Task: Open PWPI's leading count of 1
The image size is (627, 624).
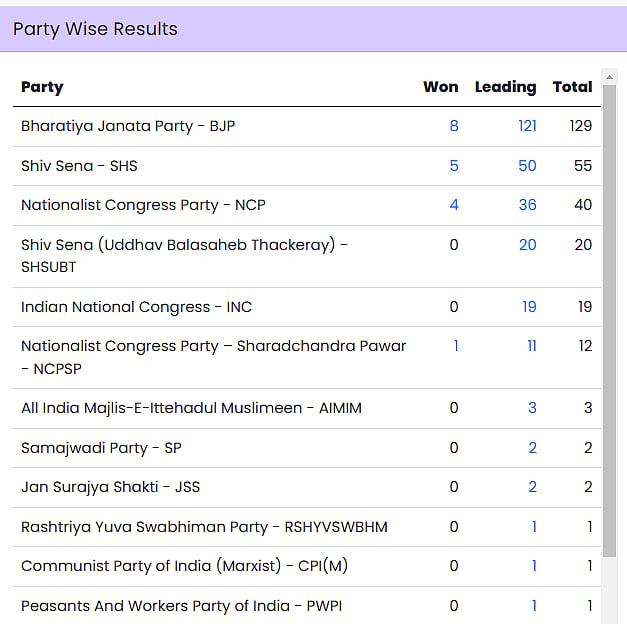Action: (534, 606)
